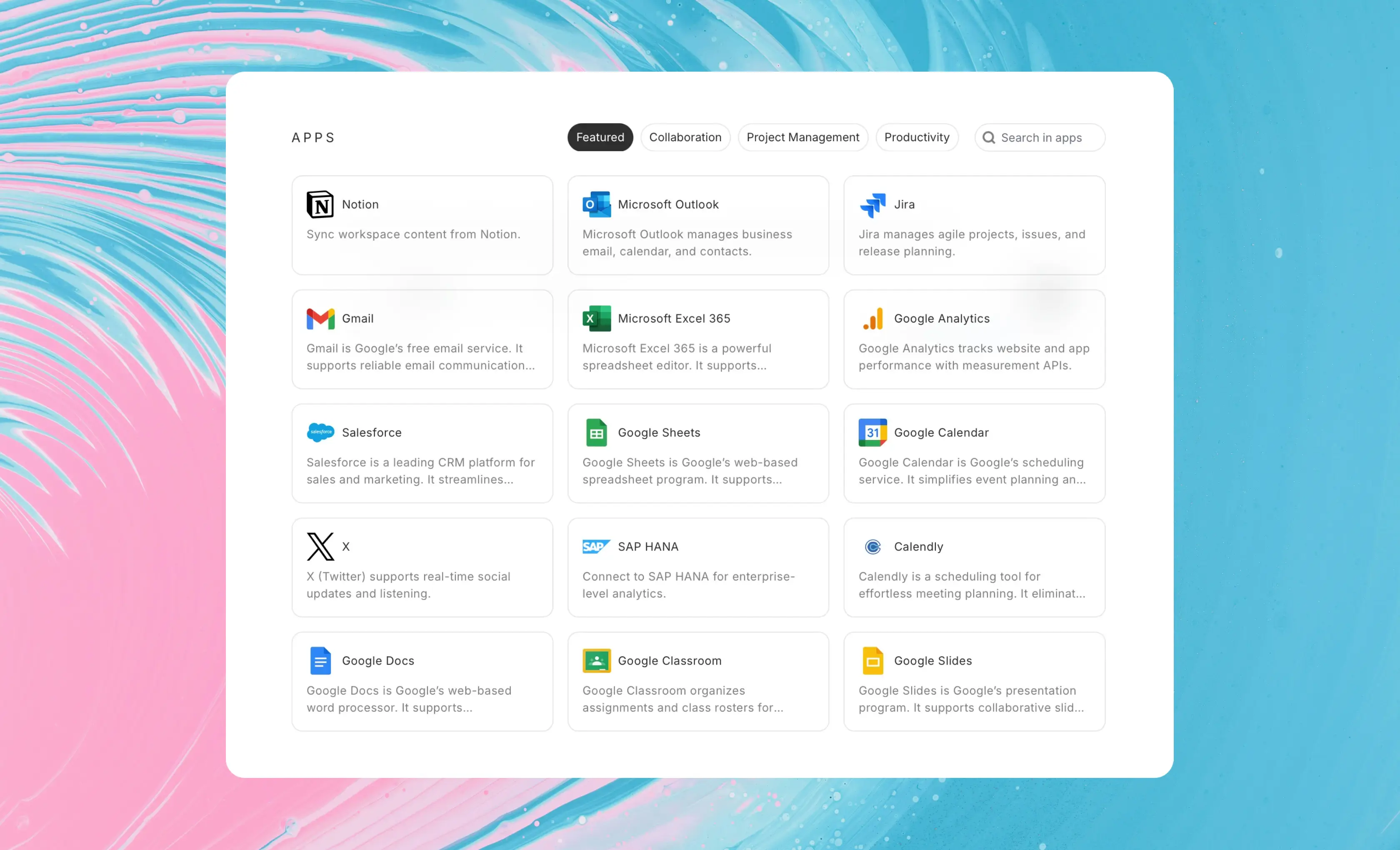Screen dimensions: 1400x850
Task: Click the Gmail envelope icon
Action: tap(320, 319)
